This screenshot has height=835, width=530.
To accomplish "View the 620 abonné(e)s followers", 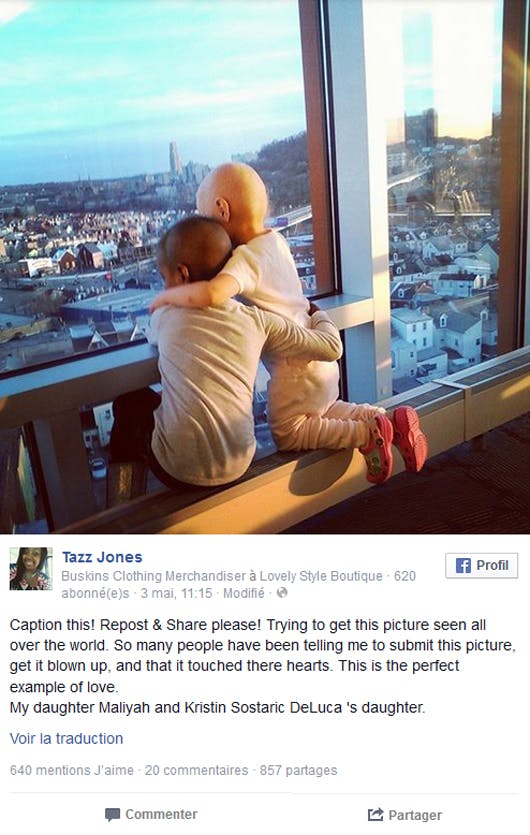I will [x=238, y=584].
